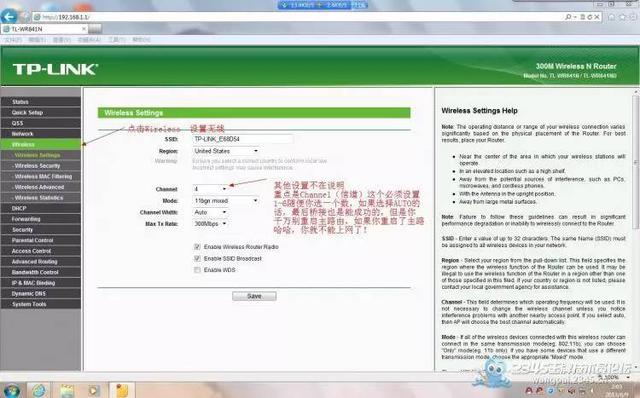Open the Mode dropdown 11bgn mixed
This screenshot has height=398, width=640.
226,200
